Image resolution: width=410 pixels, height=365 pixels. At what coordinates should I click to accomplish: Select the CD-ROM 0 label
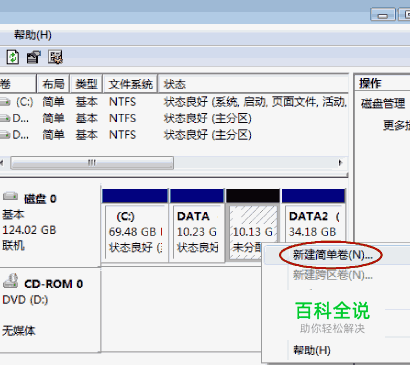[x=53, y=284]
